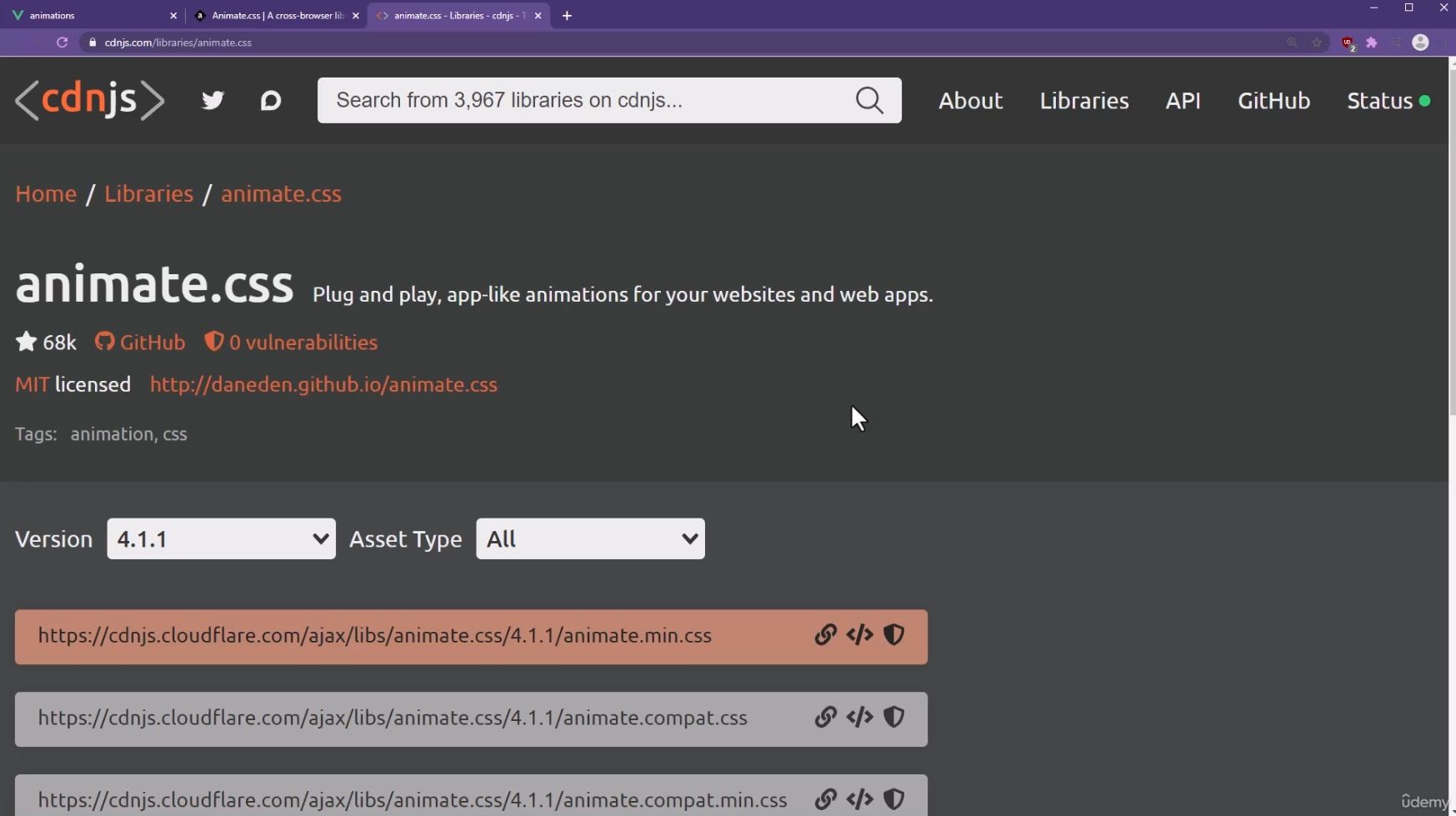This screenshot has height=816, width=1456.
Task: Copy SRI shield icon for animate.compat.css
Action: point(893,718)
